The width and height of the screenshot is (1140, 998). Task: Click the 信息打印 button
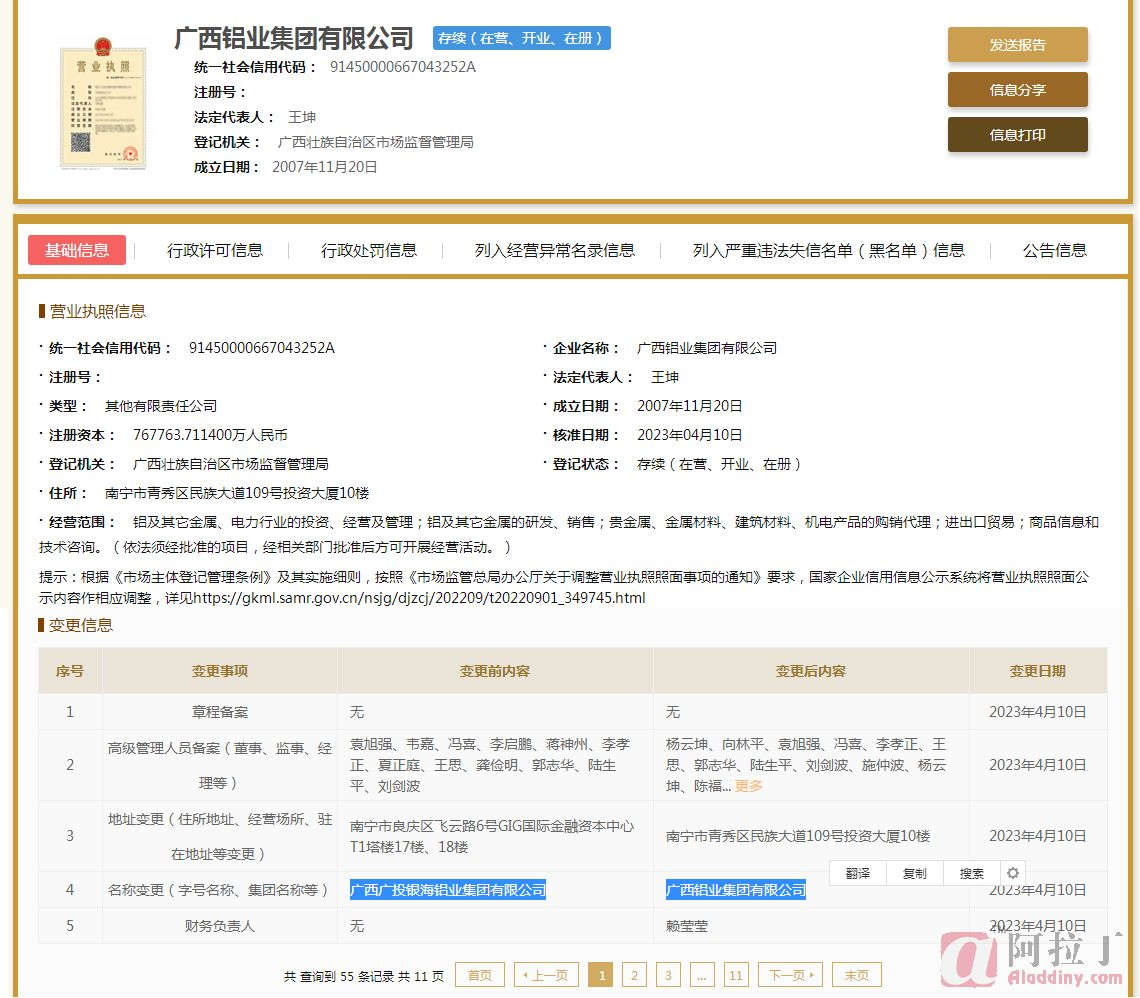click(x=1017, y=135)
